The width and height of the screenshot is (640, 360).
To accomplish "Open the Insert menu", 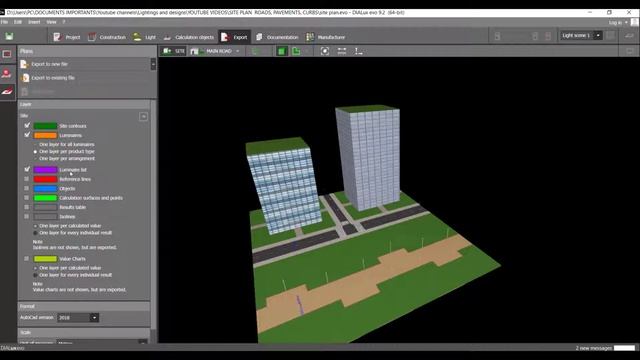I will click(34, 22).
